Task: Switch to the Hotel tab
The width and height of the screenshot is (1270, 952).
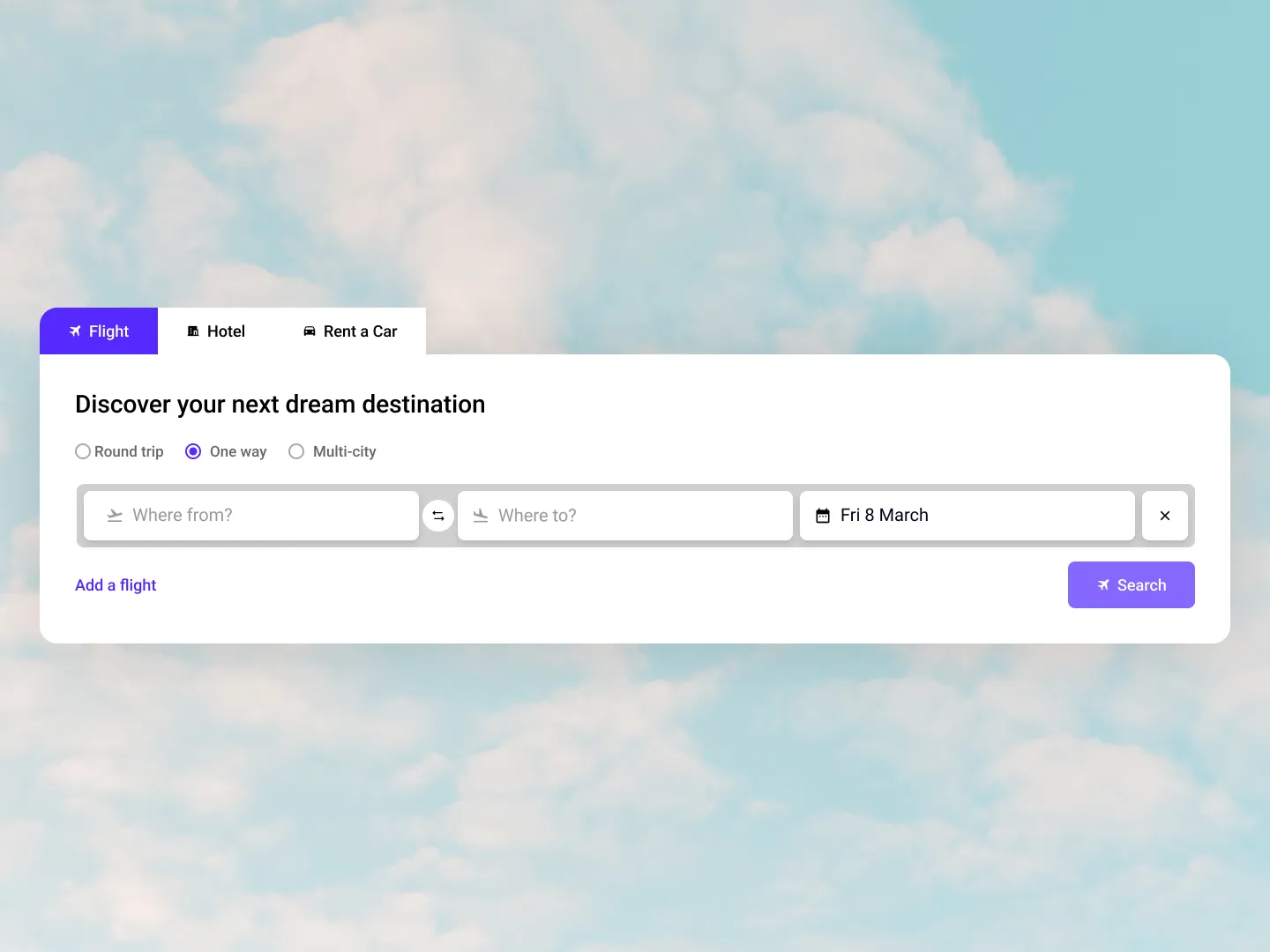Action: (215, 331)
